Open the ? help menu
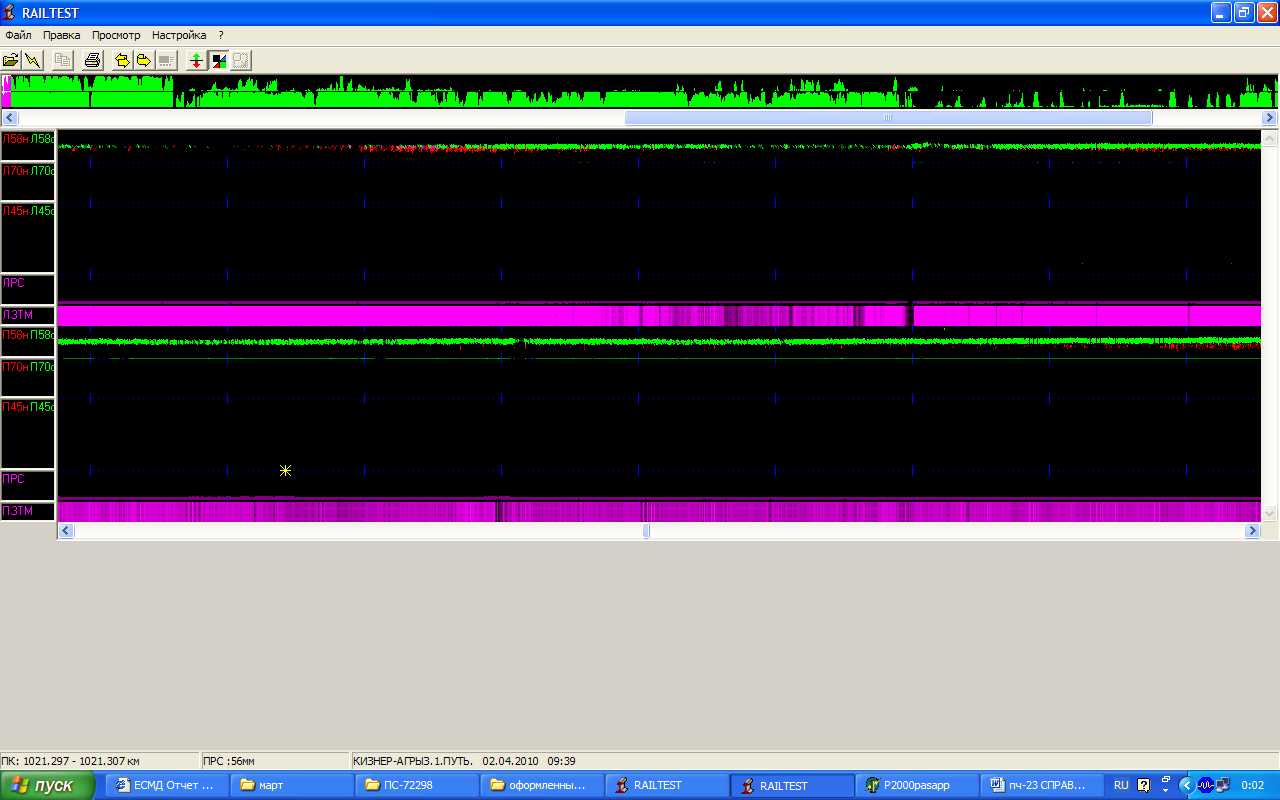The height and width of the screenshot is (800, 1280). (221, 35)
